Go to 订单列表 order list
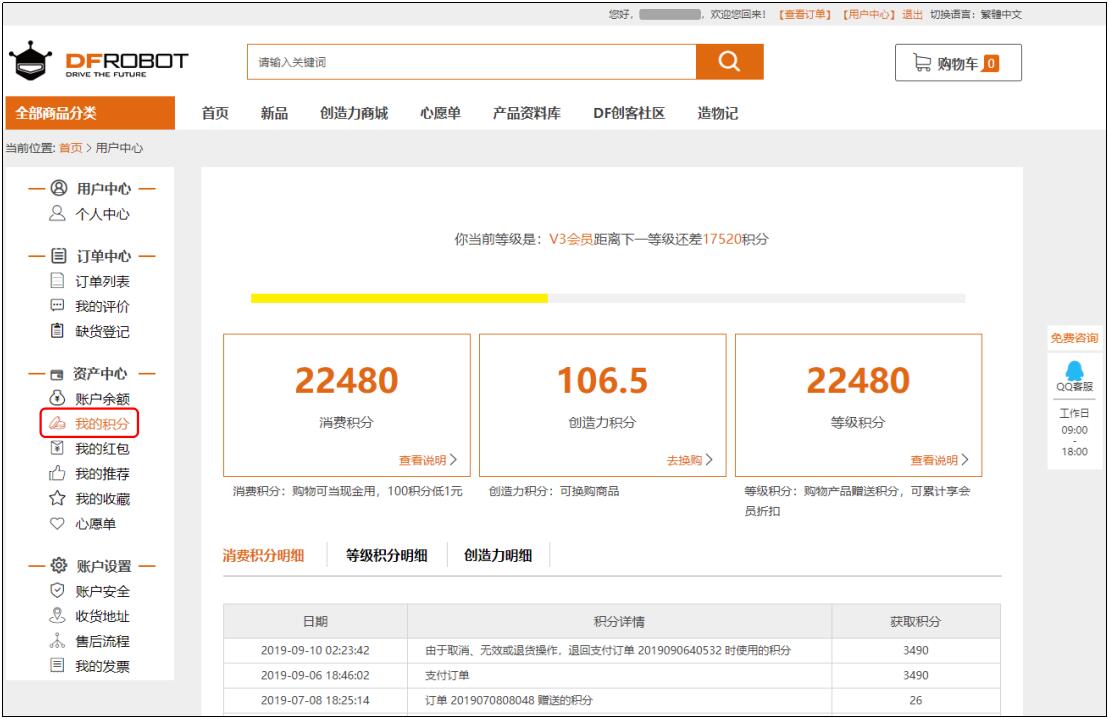 pos(102,281)
